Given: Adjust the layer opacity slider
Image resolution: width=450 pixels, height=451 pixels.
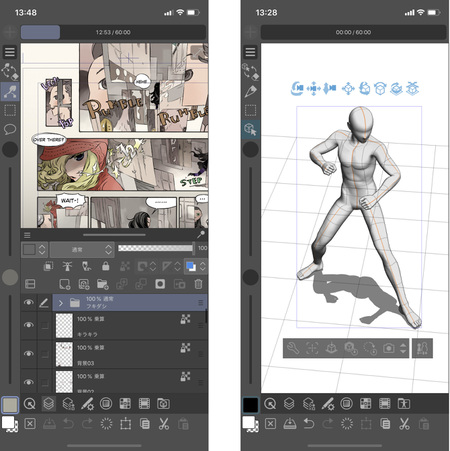Looking at the screenshot, I should (x=156, y=248).
